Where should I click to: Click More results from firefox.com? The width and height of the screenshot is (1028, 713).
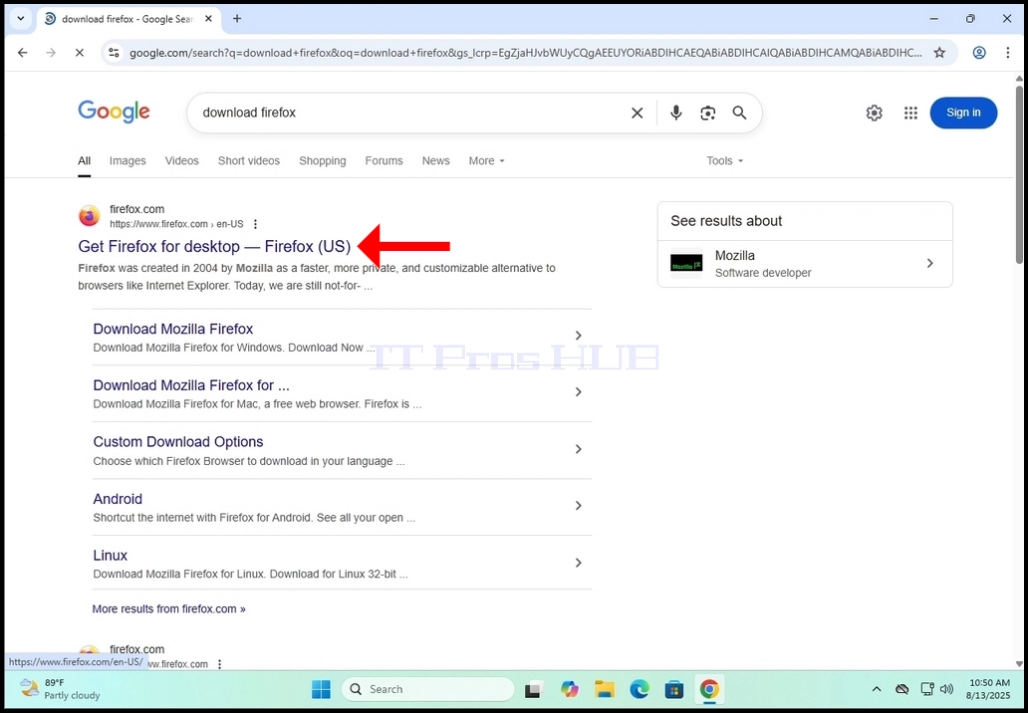169,609
